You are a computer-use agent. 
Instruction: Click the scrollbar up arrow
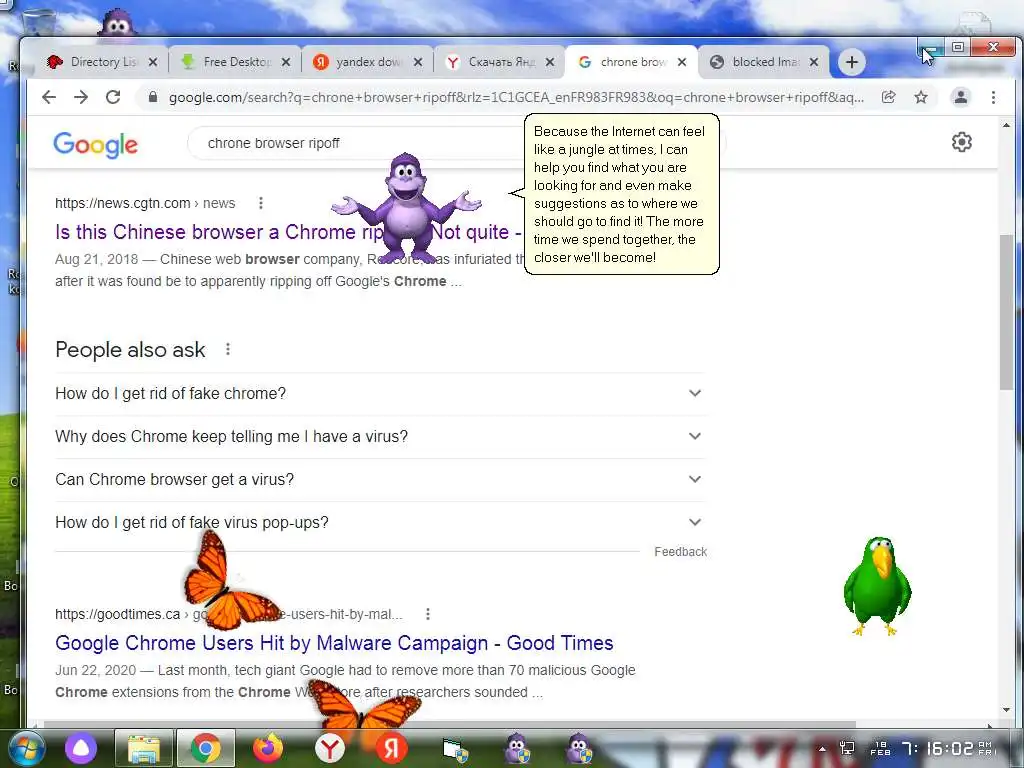[1006, 125]
